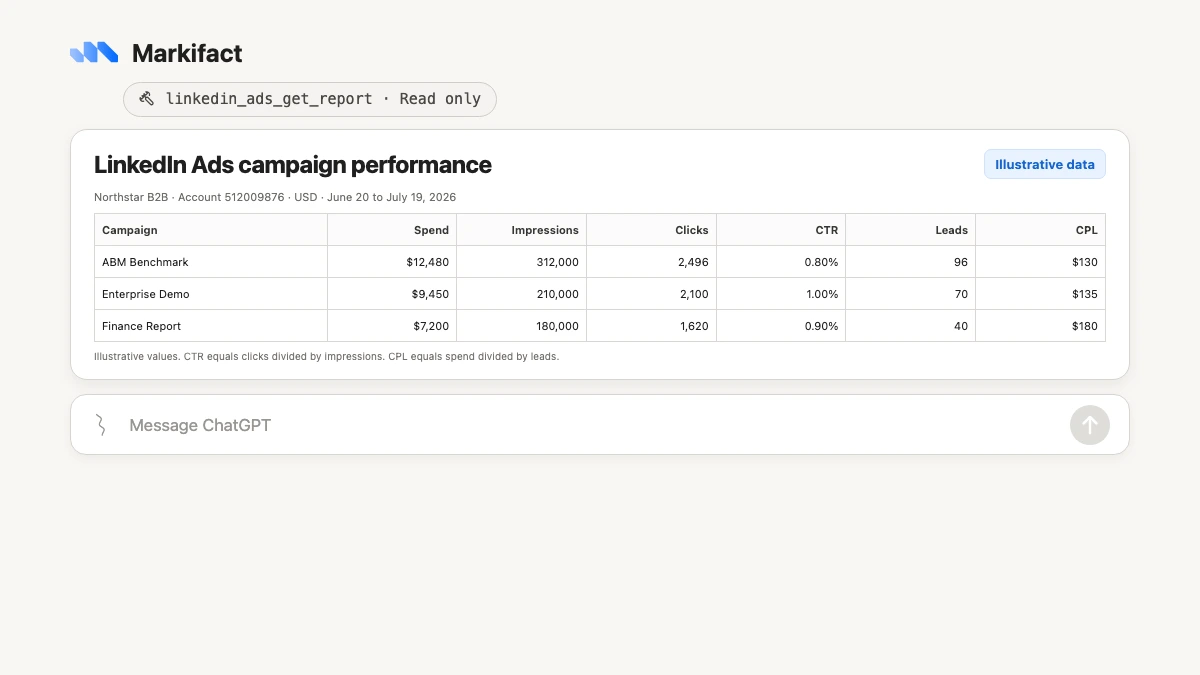Click the 1.00% CTR value
The height and width of the screenshot is (675, 1200).
(x=822, y=294)
